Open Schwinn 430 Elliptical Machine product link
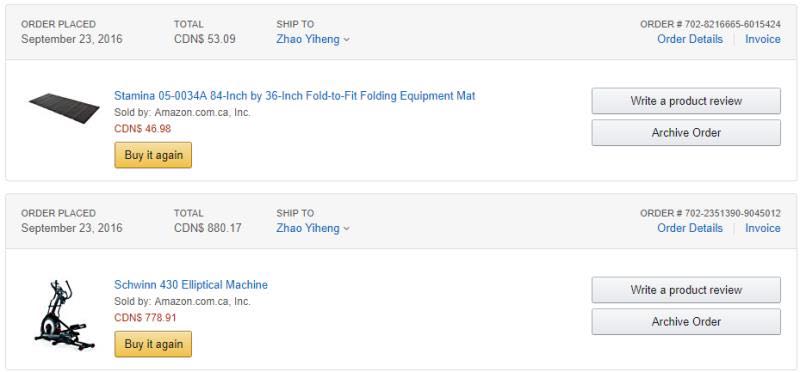The image size is (800, 372). [x=191, y=285]
